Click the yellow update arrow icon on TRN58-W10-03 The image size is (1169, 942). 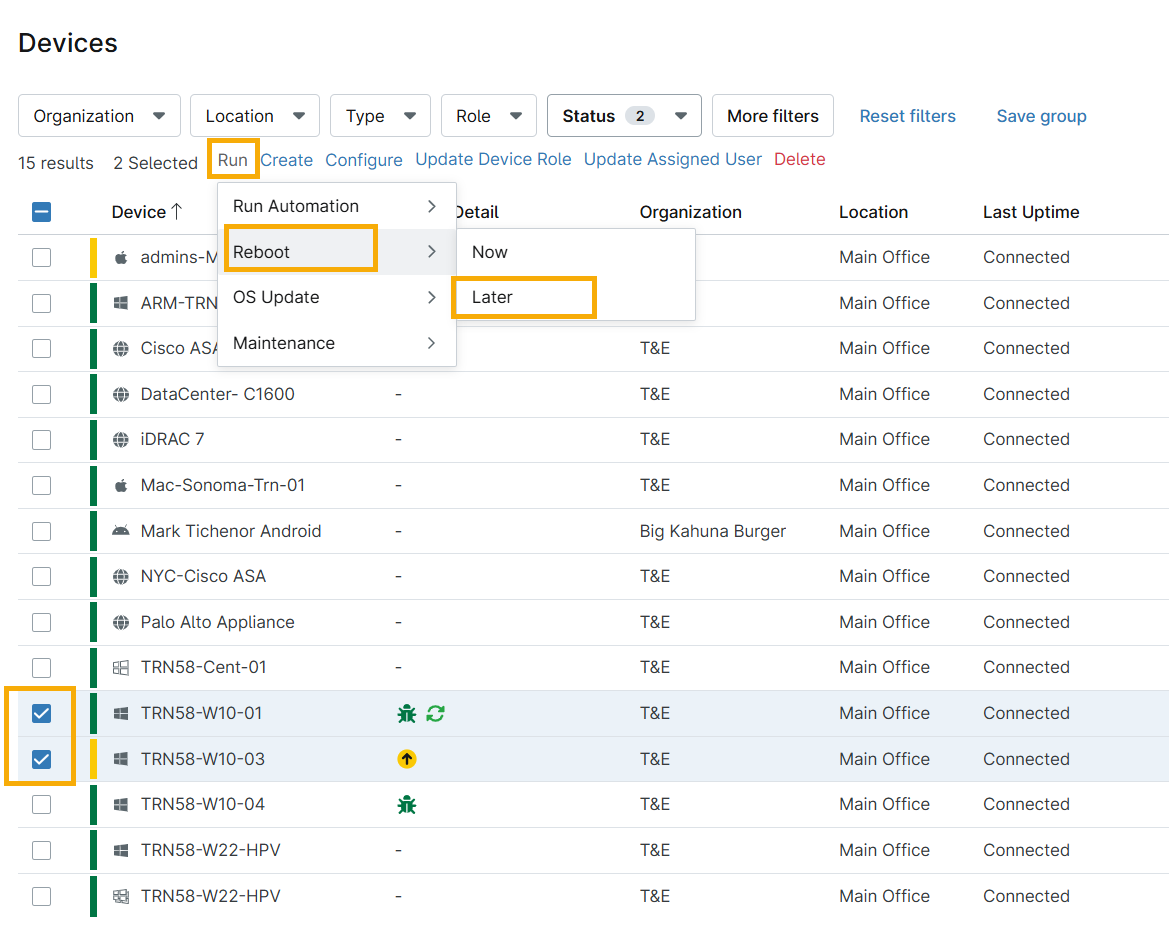coord(406,759)
